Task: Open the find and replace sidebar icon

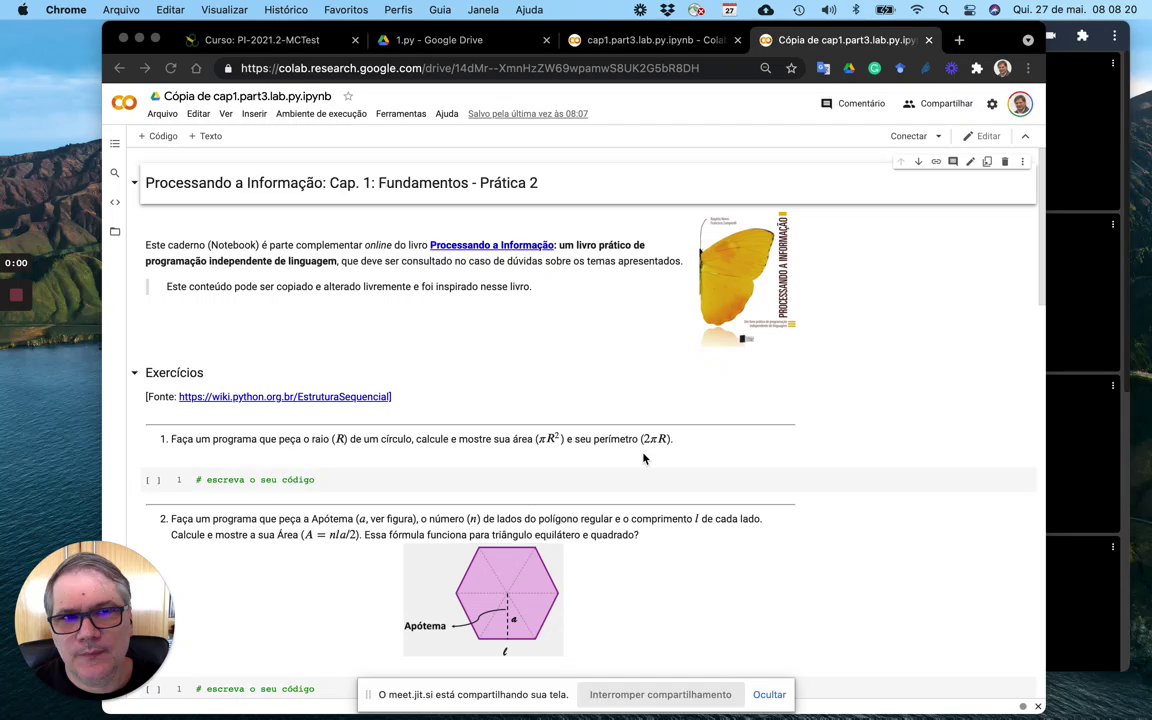Action: [x=115, y=173]
